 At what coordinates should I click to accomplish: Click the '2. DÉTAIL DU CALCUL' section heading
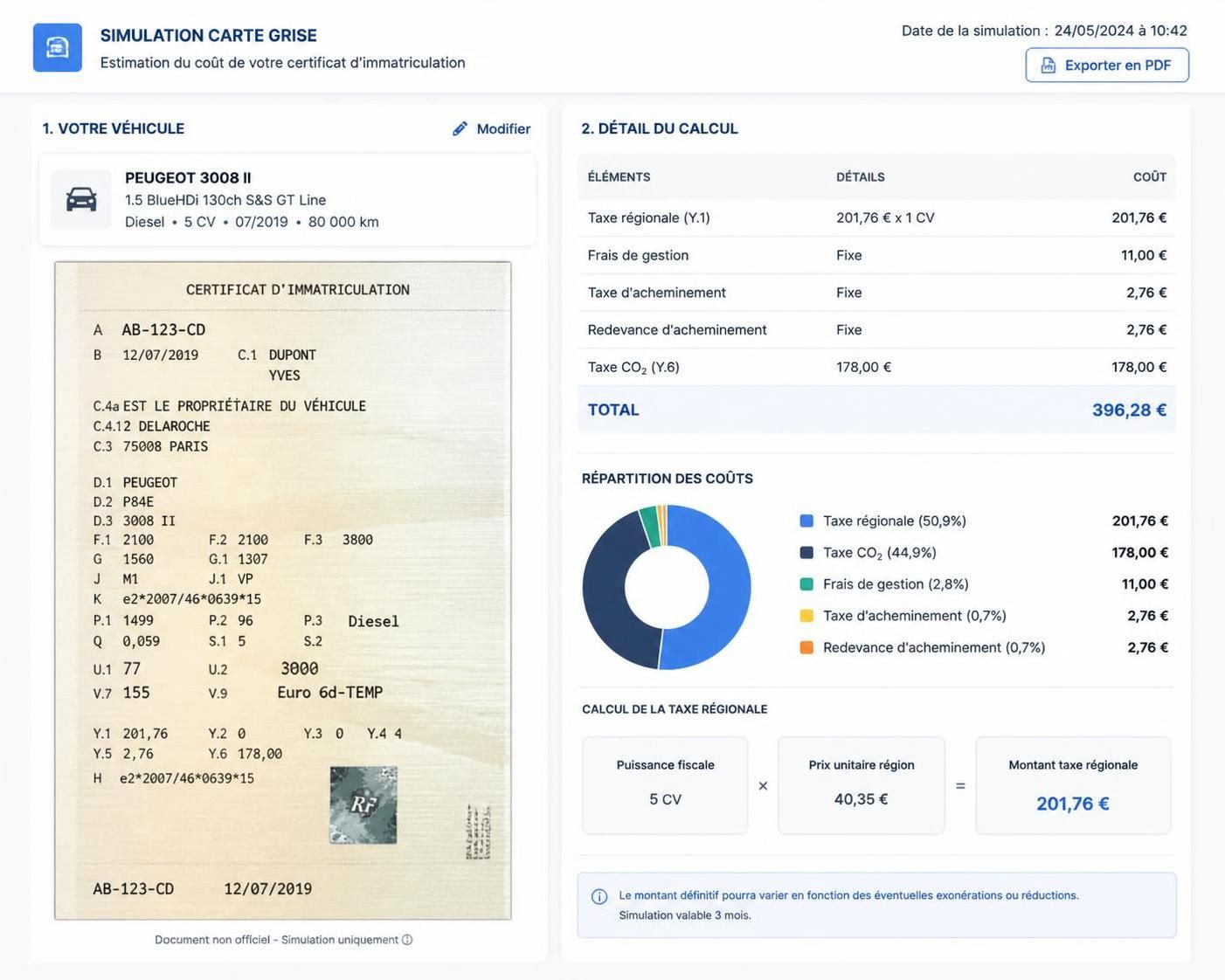coord(660,128)
